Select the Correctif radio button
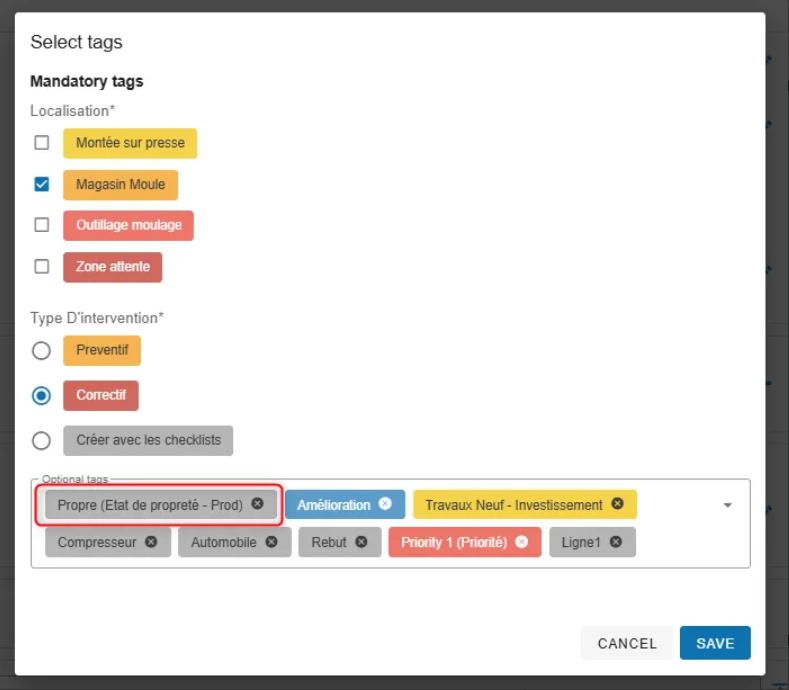789x690 pixels. (41, 396)
